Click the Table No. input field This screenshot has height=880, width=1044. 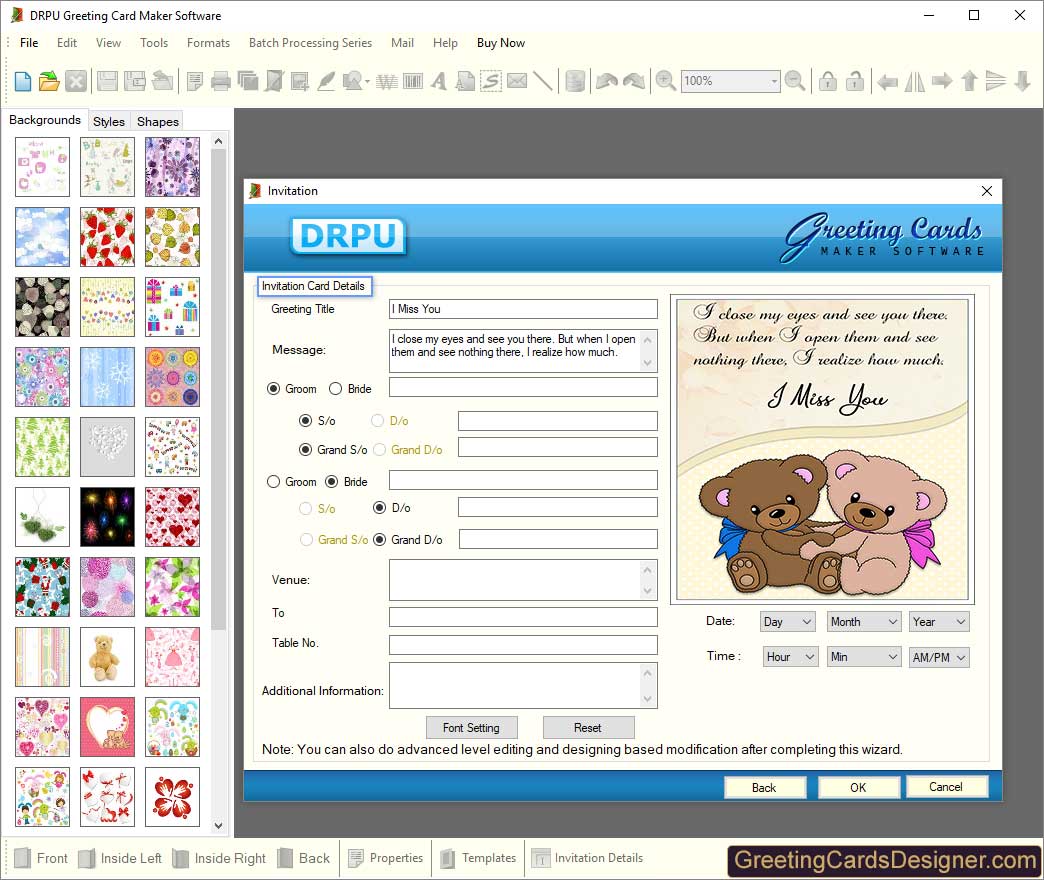tap(523, 645)
